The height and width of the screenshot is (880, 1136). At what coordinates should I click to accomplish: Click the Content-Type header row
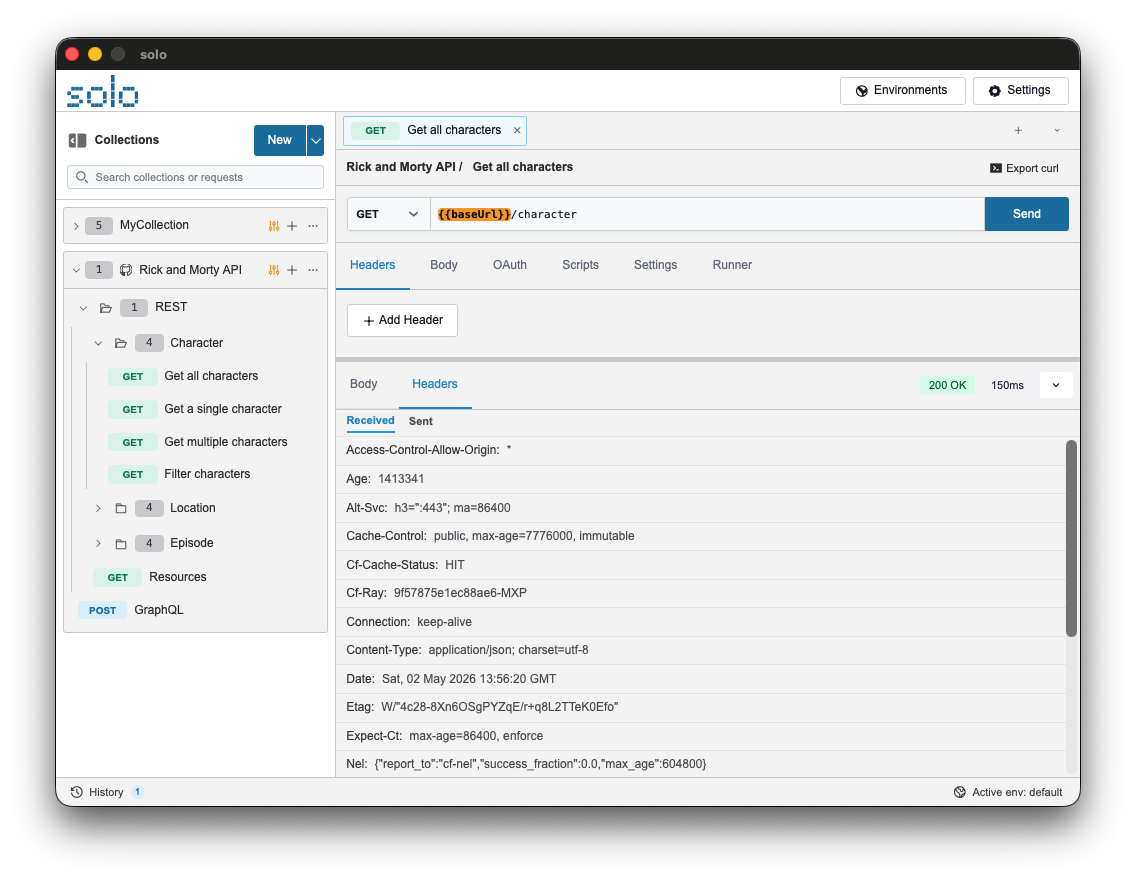coord(701,650)
